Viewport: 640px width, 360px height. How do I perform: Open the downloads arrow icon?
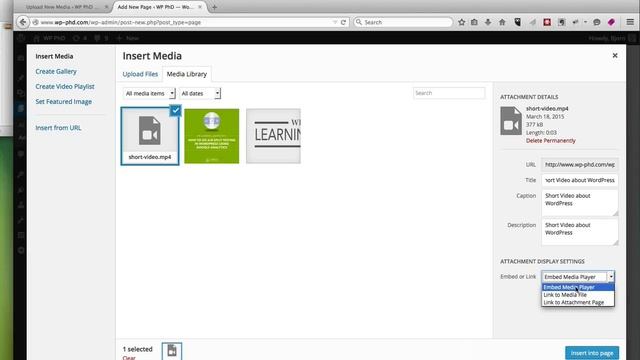coord(488,22)
